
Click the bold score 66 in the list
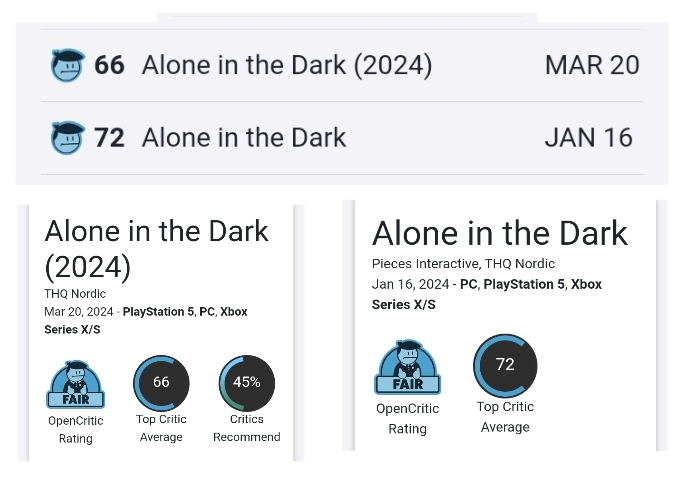110,65
